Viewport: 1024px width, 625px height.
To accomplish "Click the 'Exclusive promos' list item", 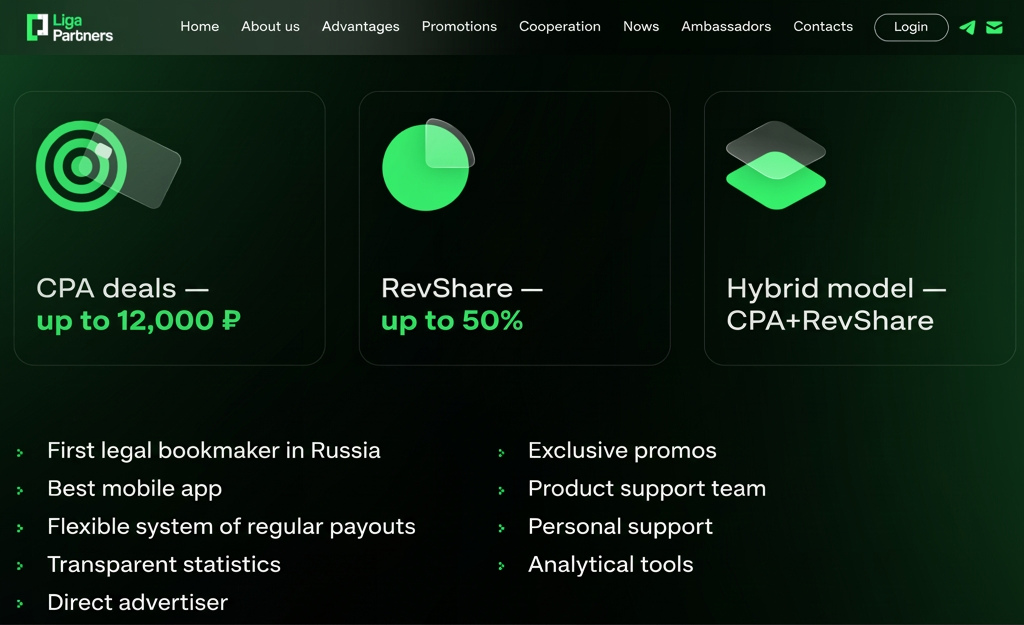I will pos(622,451).
